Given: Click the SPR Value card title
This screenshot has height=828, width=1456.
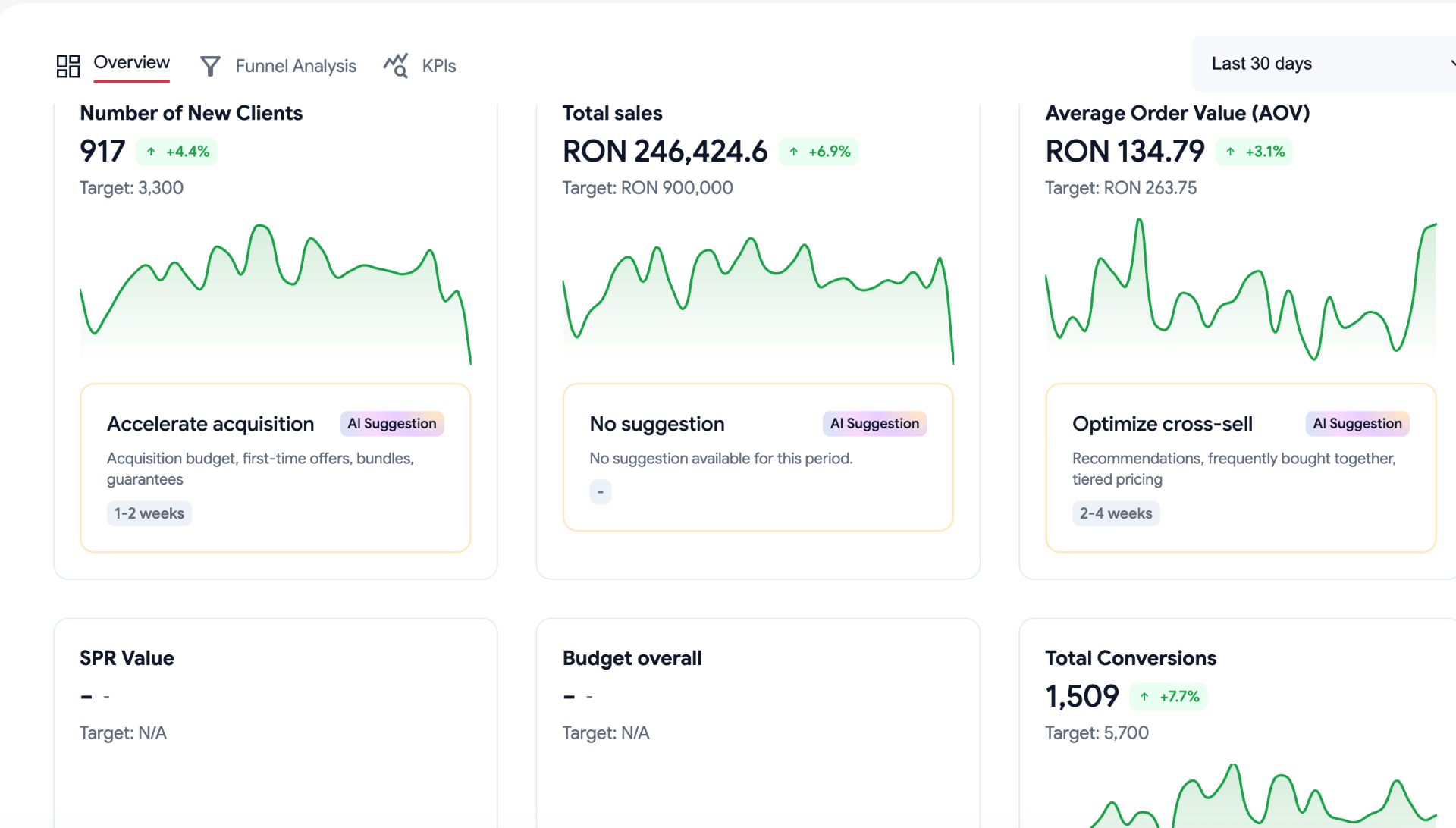Looking at the screenshot, I should [x=127, y=658].
